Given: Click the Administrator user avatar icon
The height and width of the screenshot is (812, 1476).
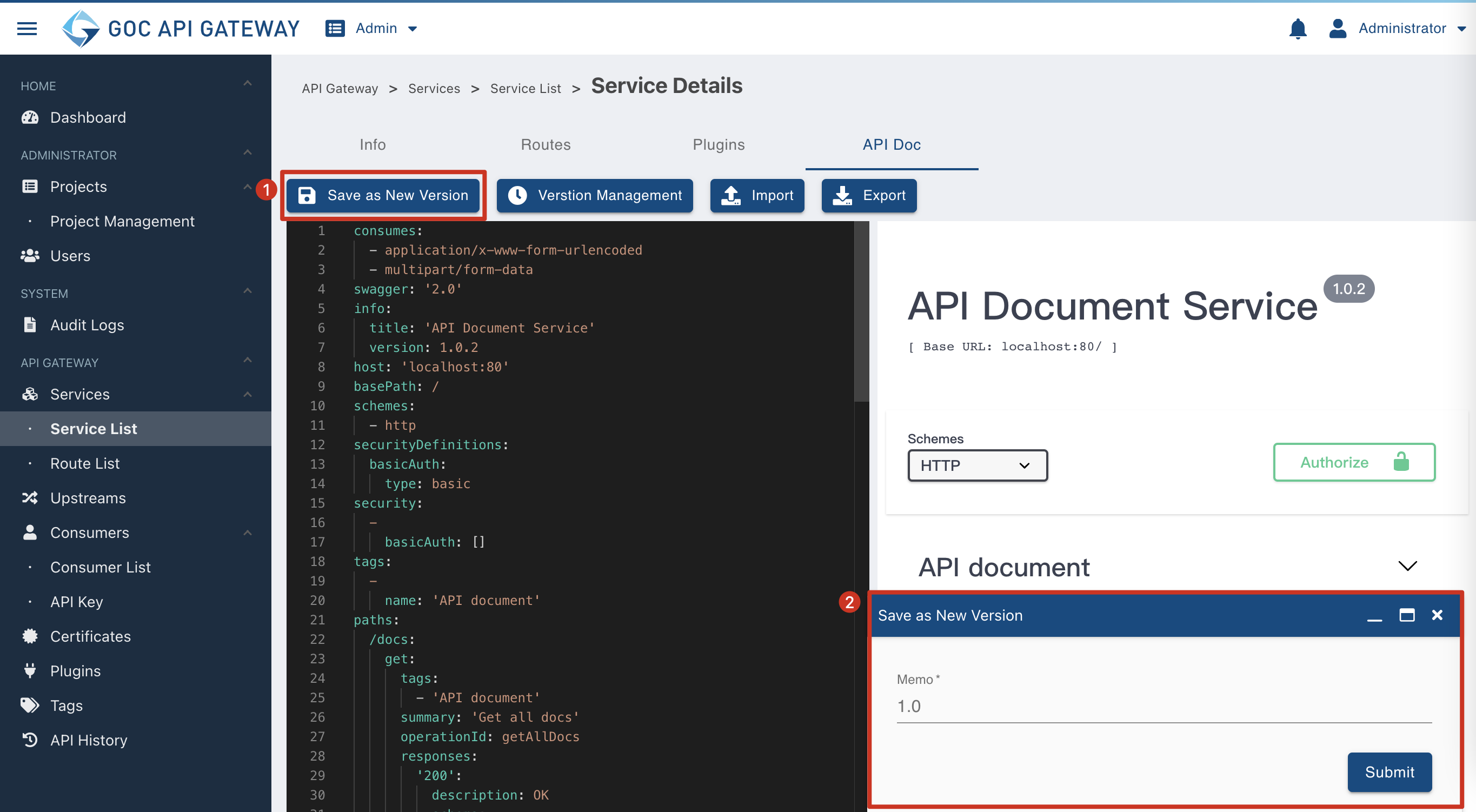Looking at the screenshot, I should pos(1338,28).
